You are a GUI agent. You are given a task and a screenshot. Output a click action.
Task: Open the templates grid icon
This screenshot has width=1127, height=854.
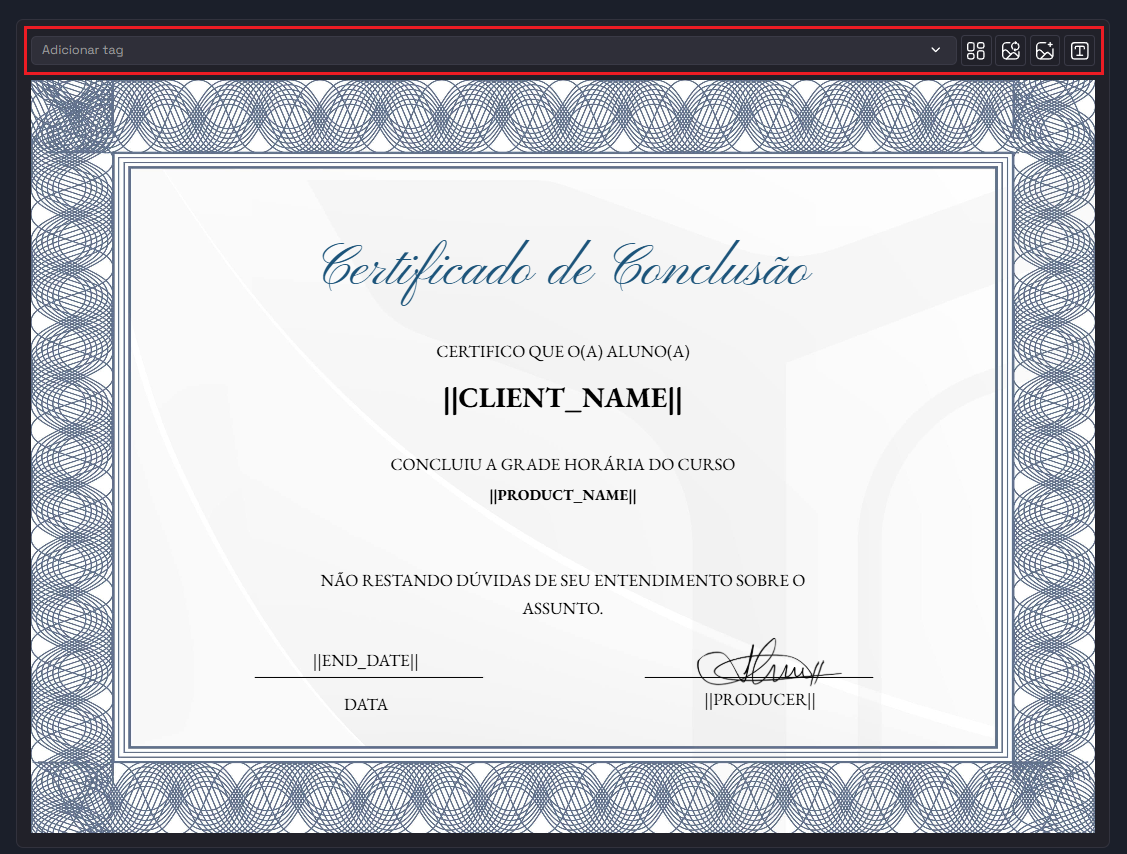(x=976, y=50)
